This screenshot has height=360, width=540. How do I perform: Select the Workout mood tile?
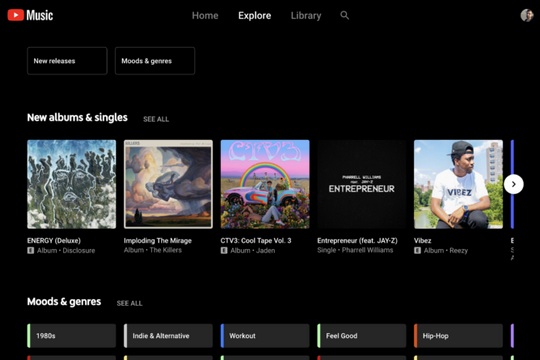point(265,336)
